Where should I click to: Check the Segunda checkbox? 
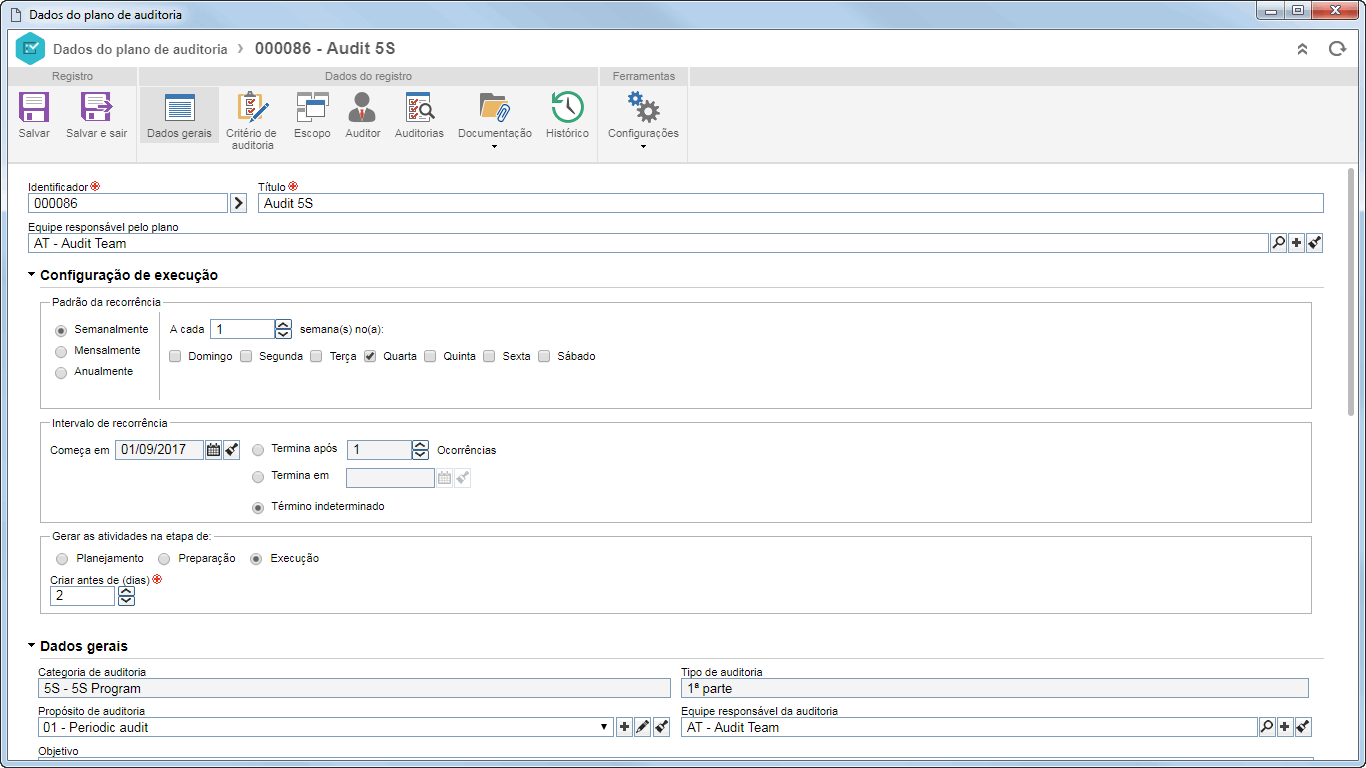[246, 356]
